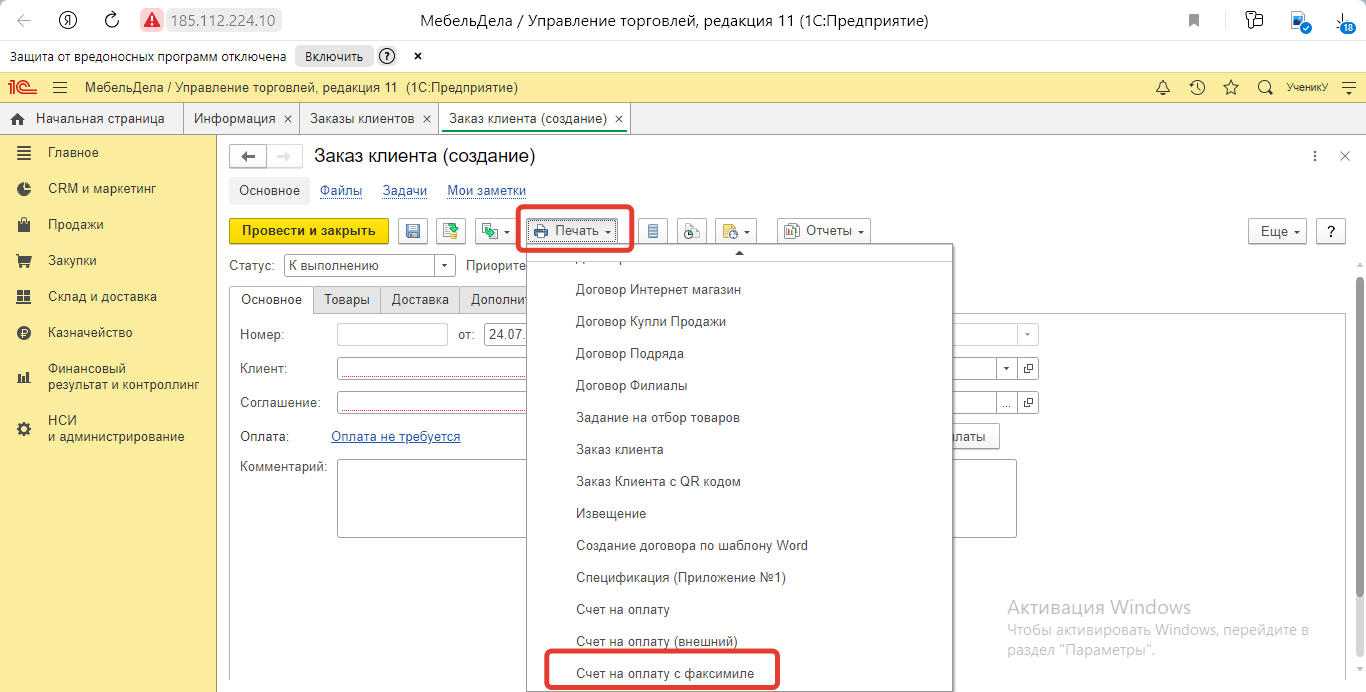1366x692 pixels.
Task: Open the 'Create based on' dropdown icon
Action: coord(494,231)
